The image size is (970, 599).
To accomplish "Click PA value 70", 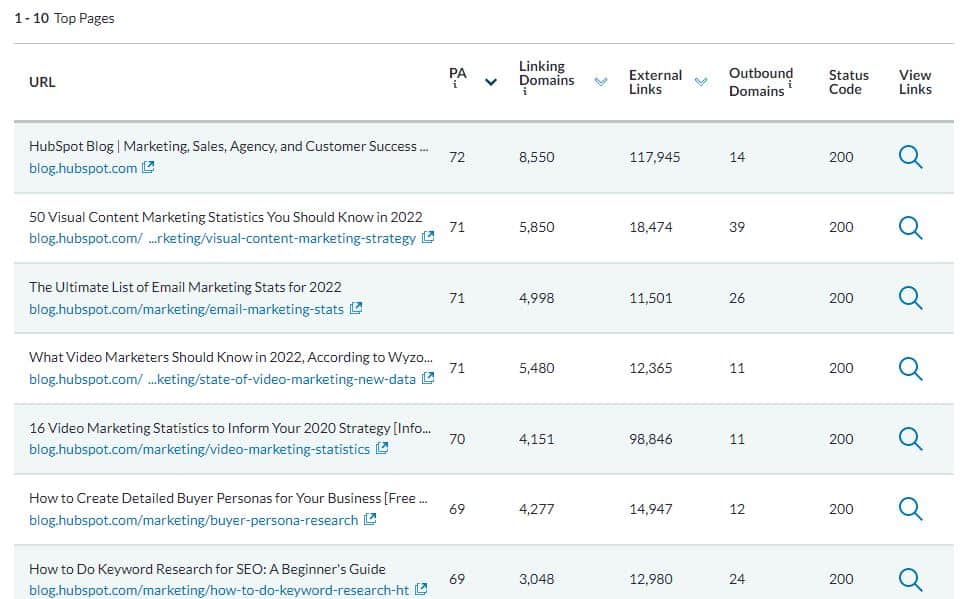I will click(457, 439).
